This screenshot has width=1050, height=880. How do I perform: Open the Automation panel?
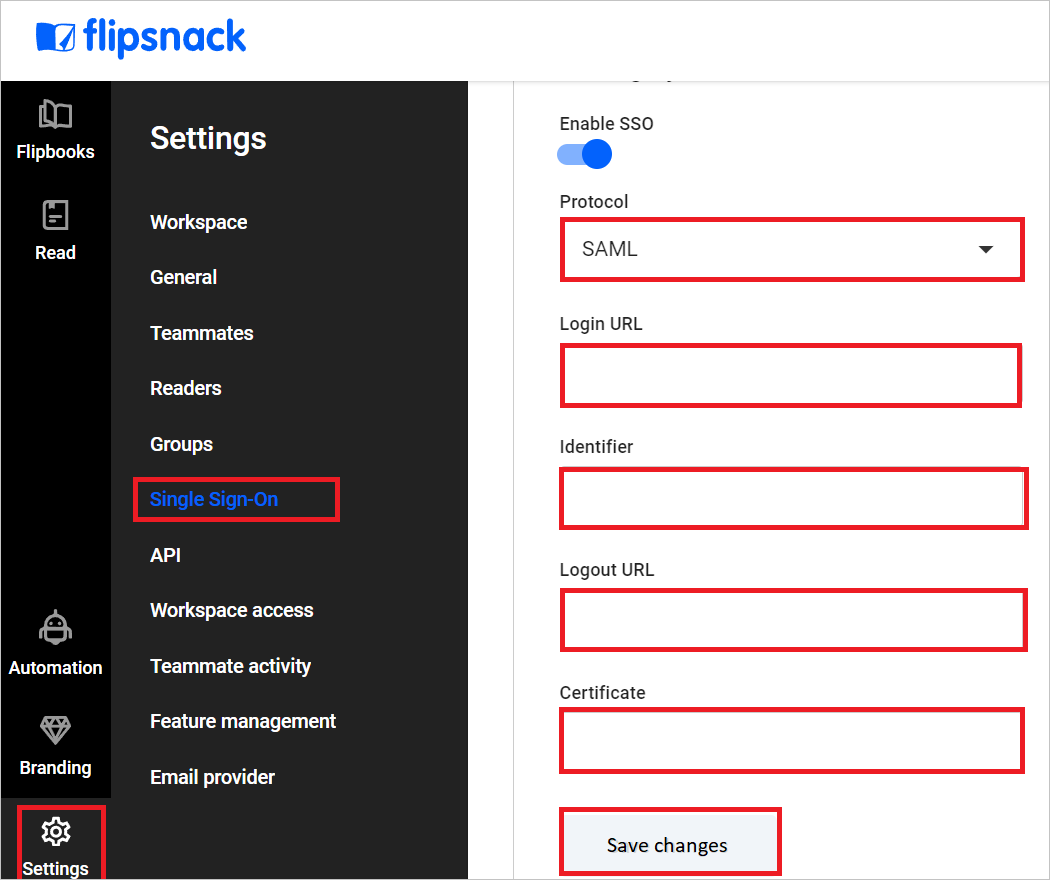[x=55, y=645]
